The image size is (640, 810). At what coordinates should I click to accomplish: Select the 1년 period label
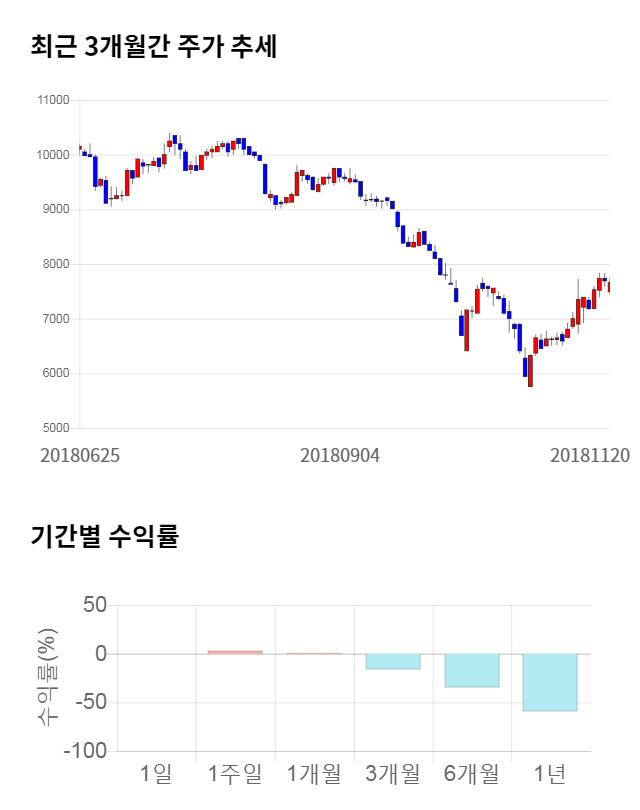(x=550, y=773)
